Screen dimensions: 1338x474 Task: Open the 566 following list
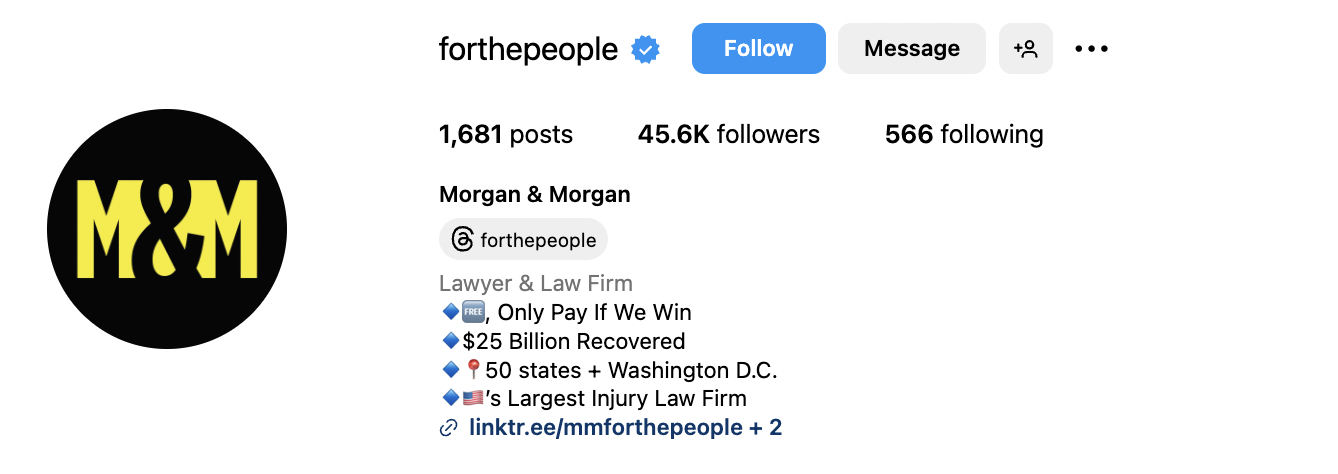[x=964, y=134]
